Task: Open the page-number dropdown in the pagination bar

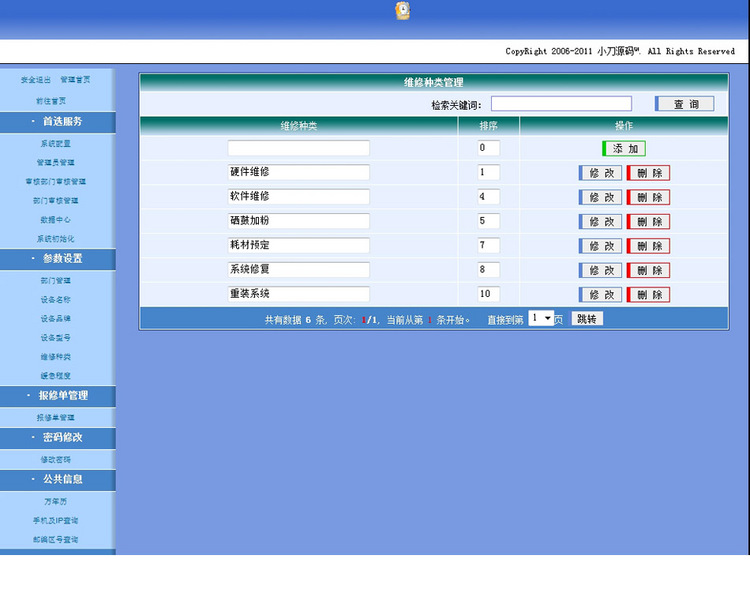Action: [541, 318]
